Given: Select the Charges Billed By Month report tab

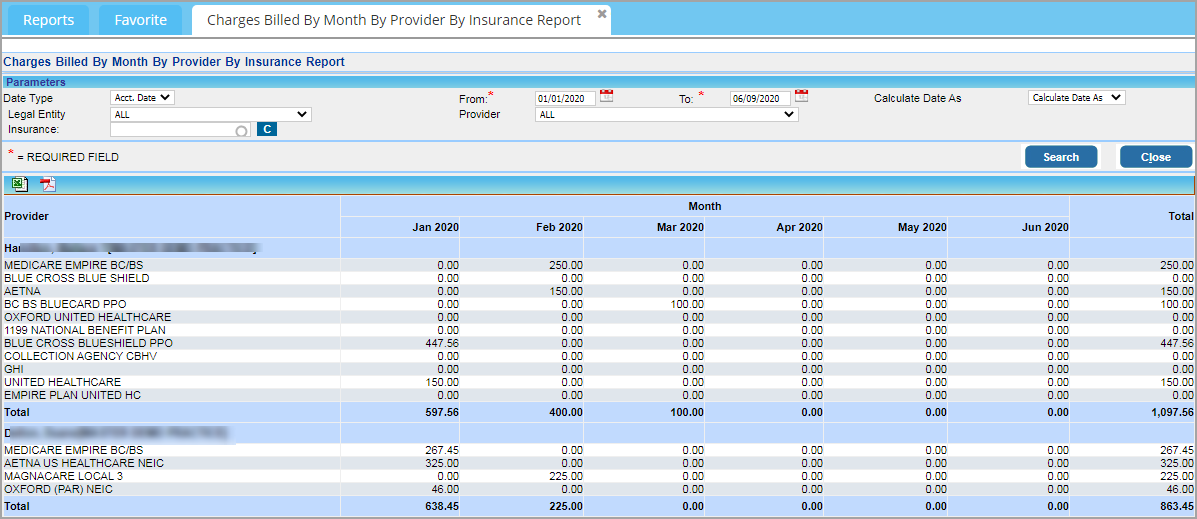Looking at the screenshot, I should [x=394, y=20].
